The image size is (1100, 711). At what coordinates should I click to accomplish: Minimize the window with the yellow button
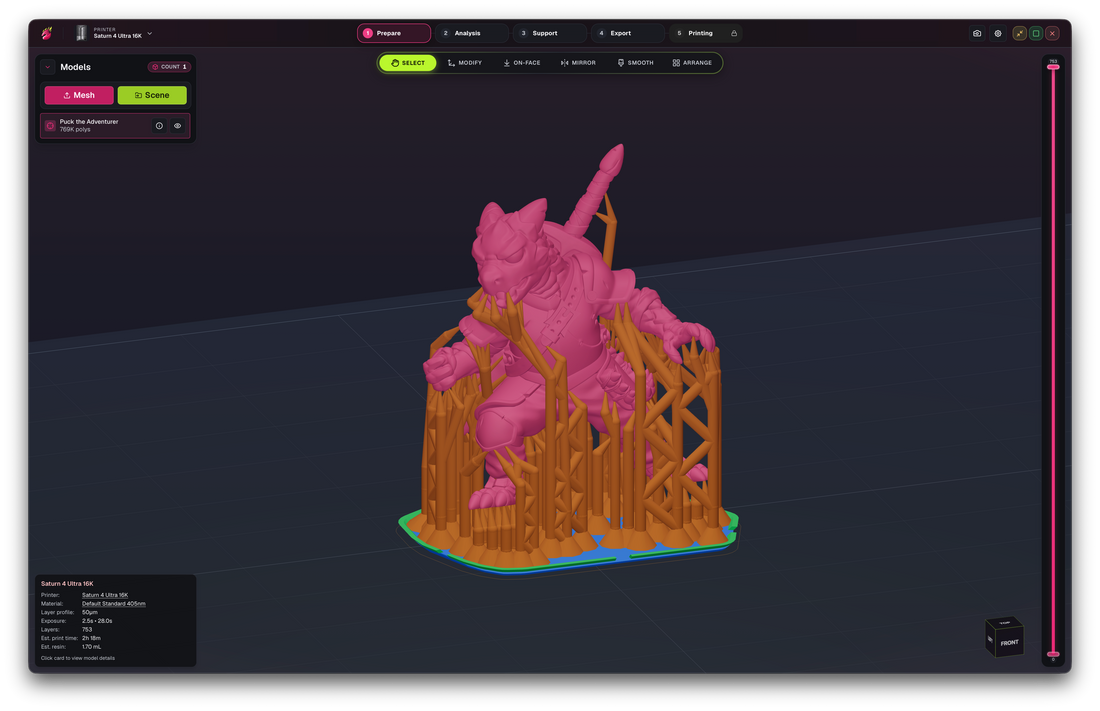(1019, 33)
